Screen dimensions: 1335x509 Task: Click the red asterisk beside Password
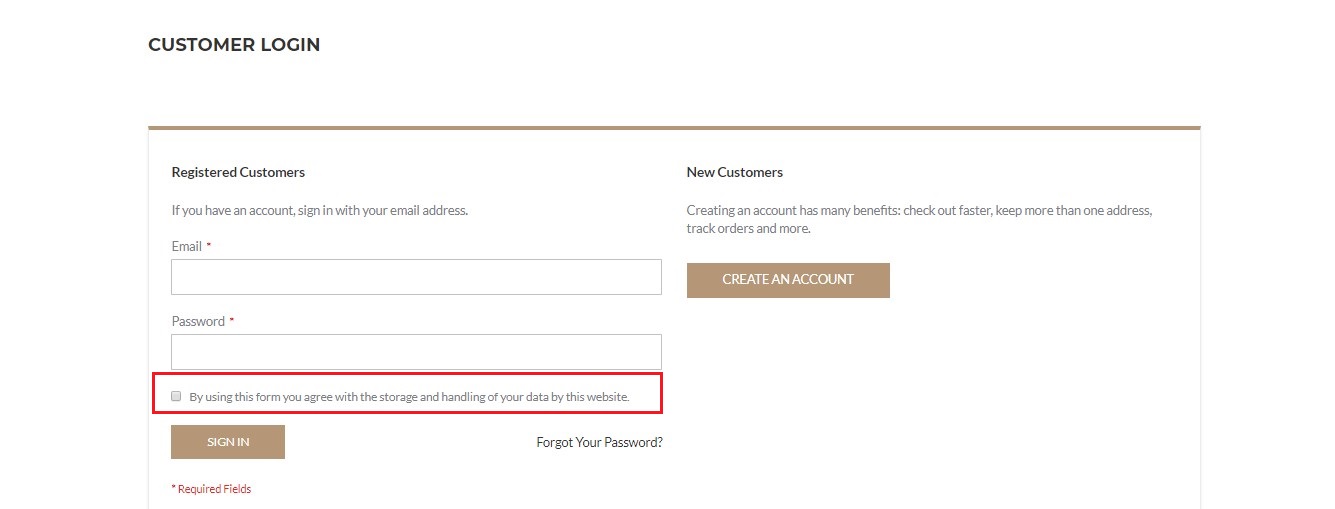pos(232,320)
